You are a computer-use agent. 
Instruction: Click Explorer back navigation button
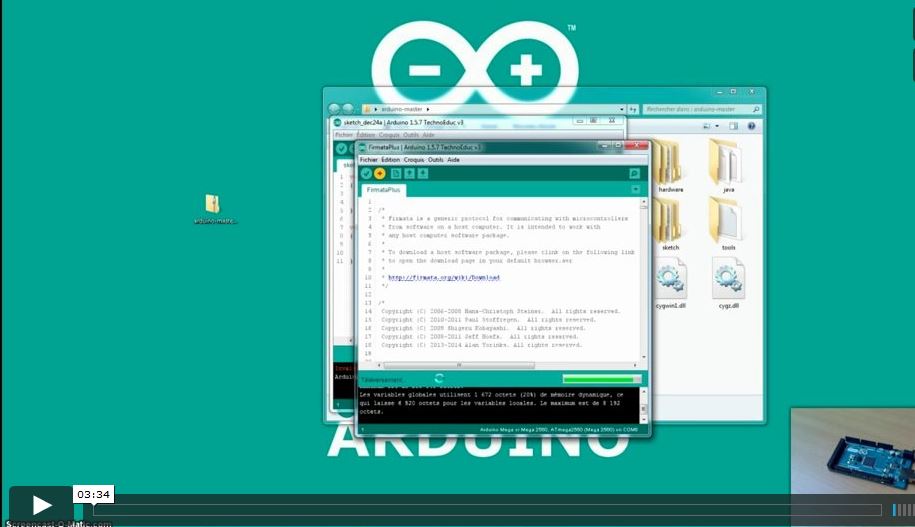click(x=334, y=109)
